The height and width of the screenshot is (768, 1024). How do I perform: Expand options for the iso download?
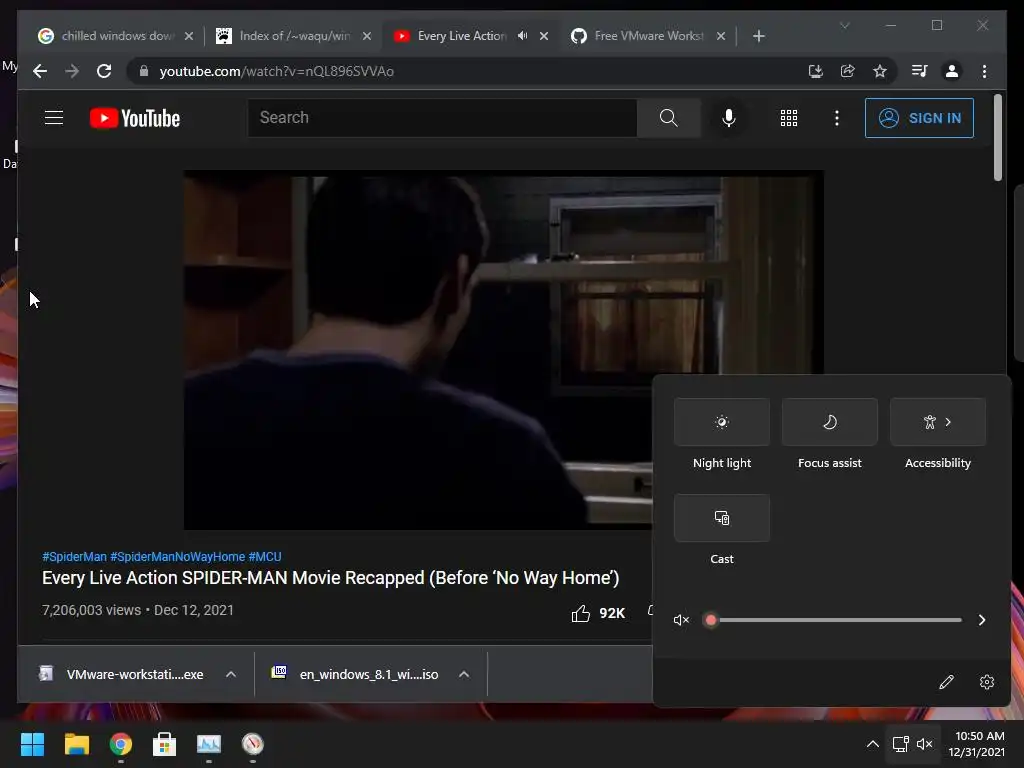[464, 674]
